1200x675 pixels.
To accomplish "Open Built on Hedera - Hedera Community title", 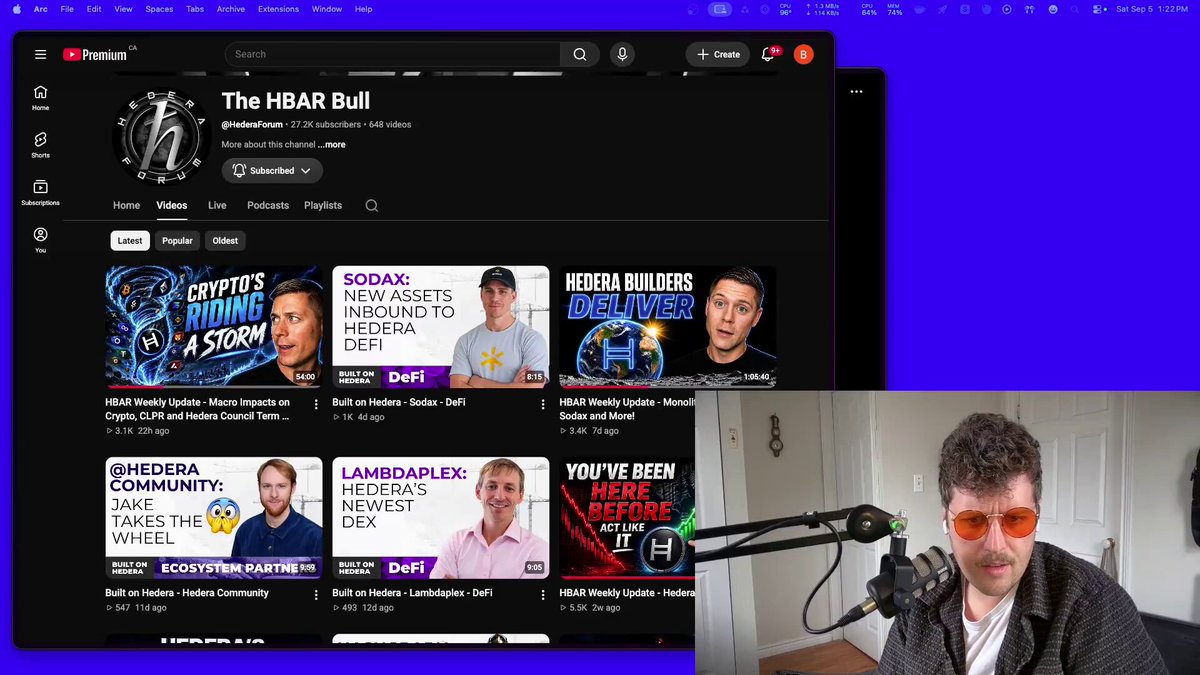I will coord(187,593).
